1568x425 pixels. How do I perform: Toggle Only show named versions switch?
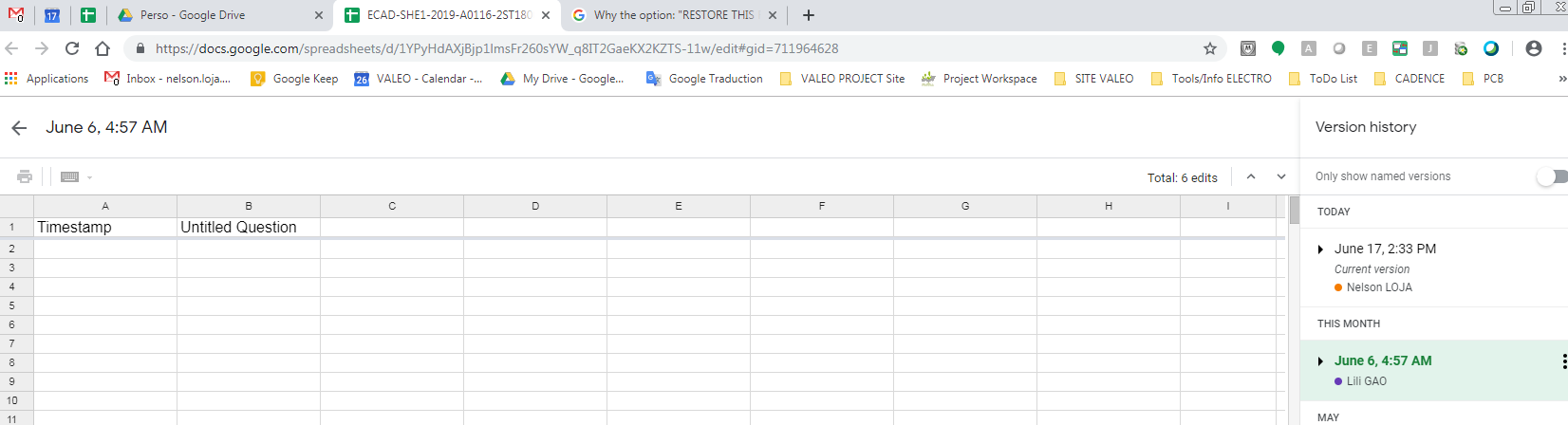pos(1552,176)
